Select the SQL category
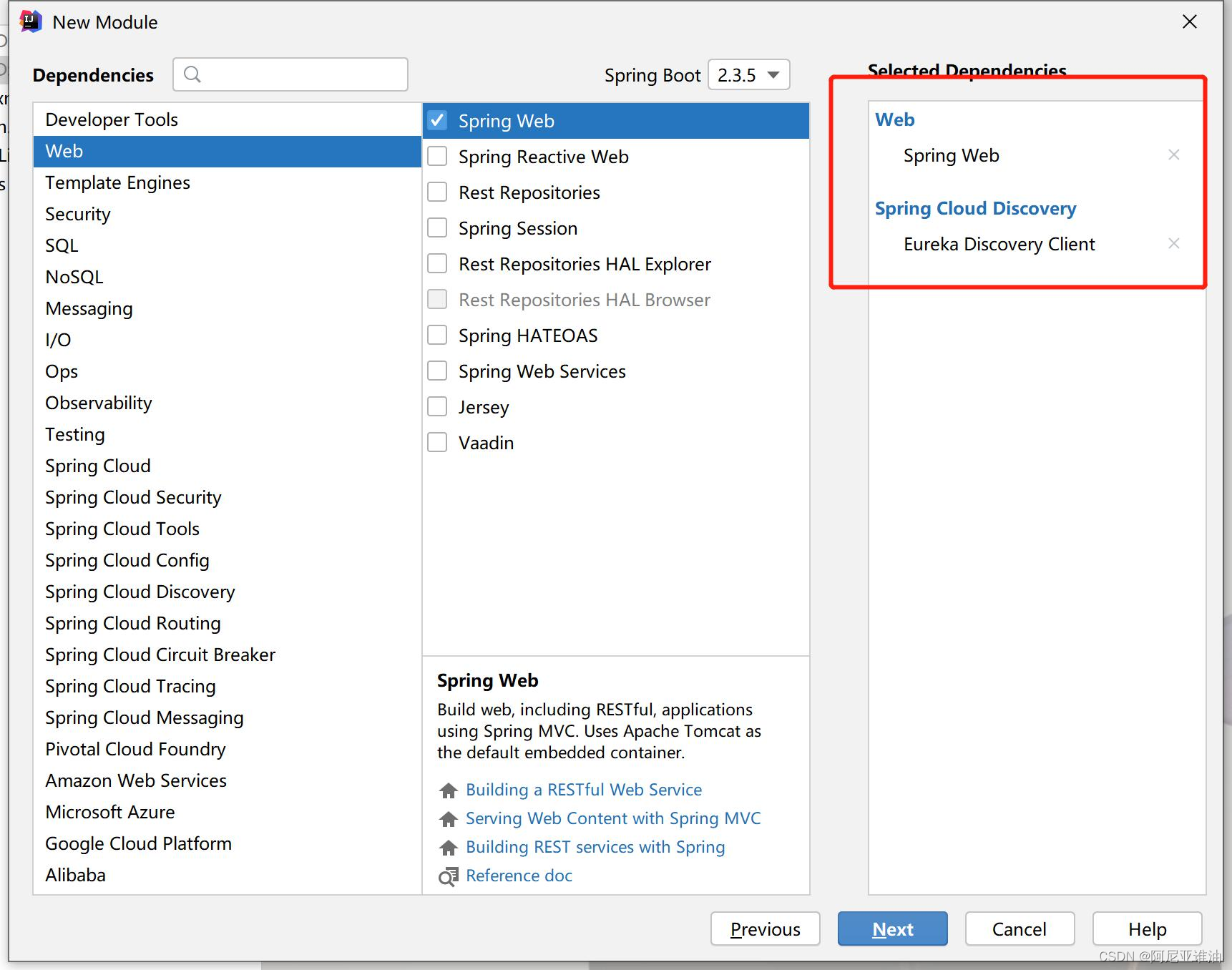Viewport: 1232px width, 970px height. 227,245
